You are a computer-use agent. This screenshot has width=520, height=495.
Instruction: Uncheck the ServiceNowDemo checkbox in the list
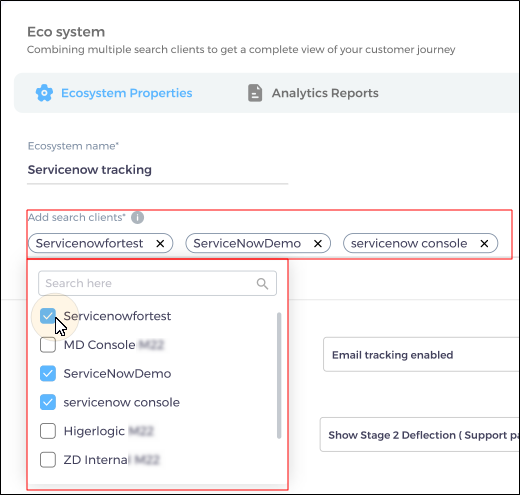(x=48, y=373)
